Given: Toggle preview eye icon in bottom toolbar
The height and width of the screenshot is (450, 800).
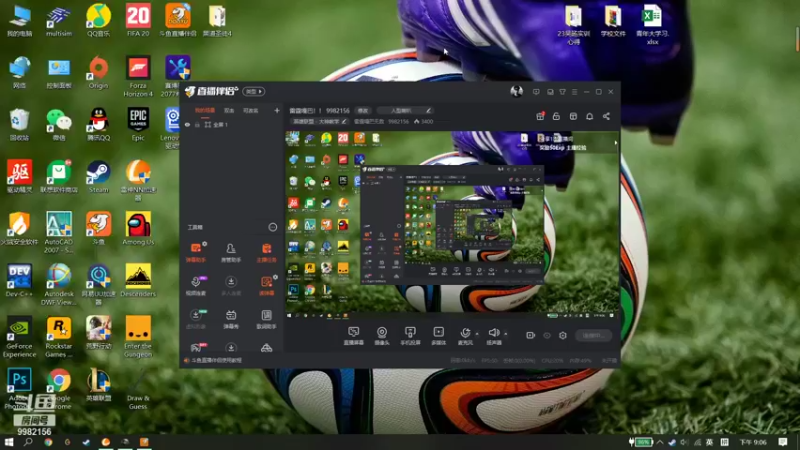Looking at the screenshot, I should click(x=547, y=335).
